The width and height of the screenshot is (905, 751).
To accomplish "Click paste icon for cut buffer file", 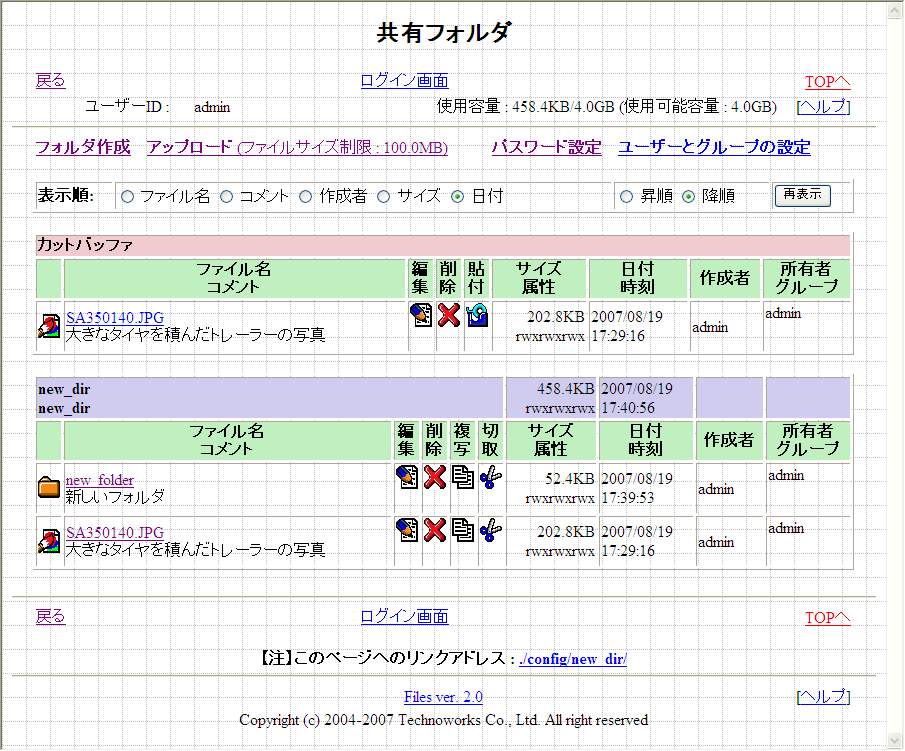I will [477, 316].
